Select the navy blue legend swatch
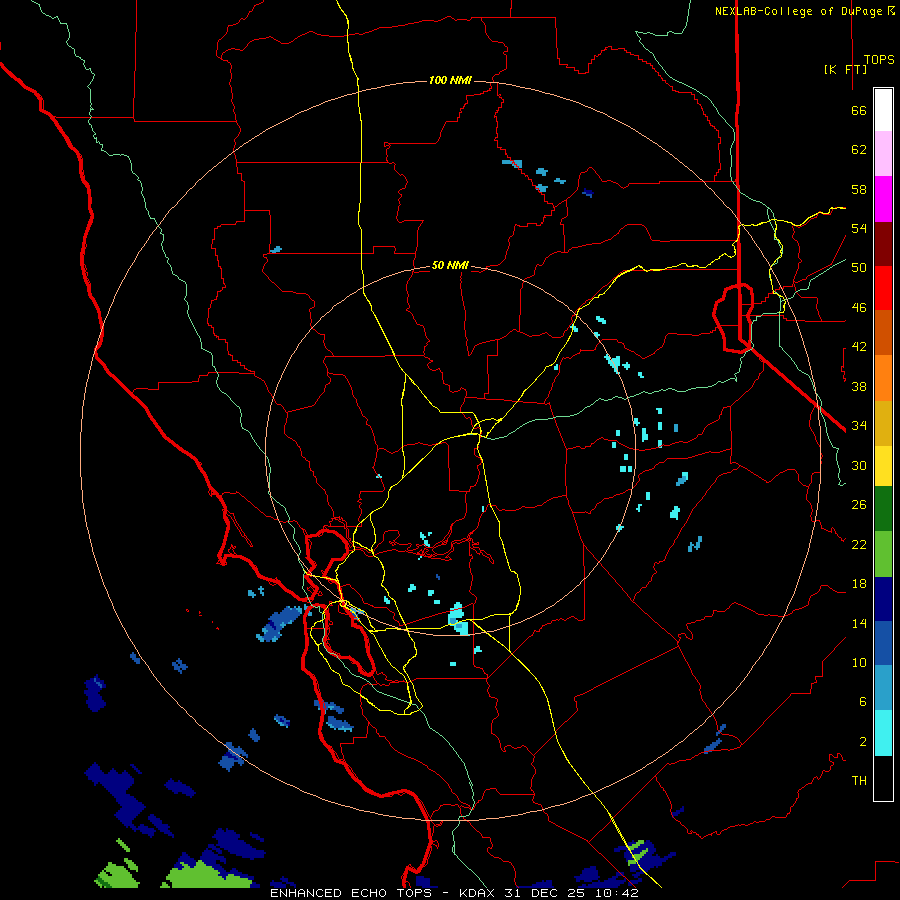The width and height of the screenshot is (900, 900). (x=883, y=599)
